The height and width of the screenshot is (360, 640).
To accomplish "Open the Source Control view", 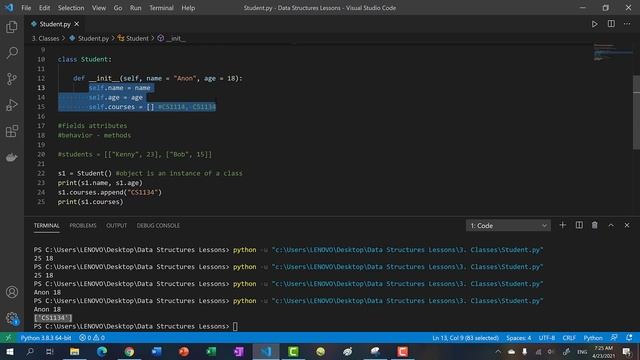I will tap(12, 79).
